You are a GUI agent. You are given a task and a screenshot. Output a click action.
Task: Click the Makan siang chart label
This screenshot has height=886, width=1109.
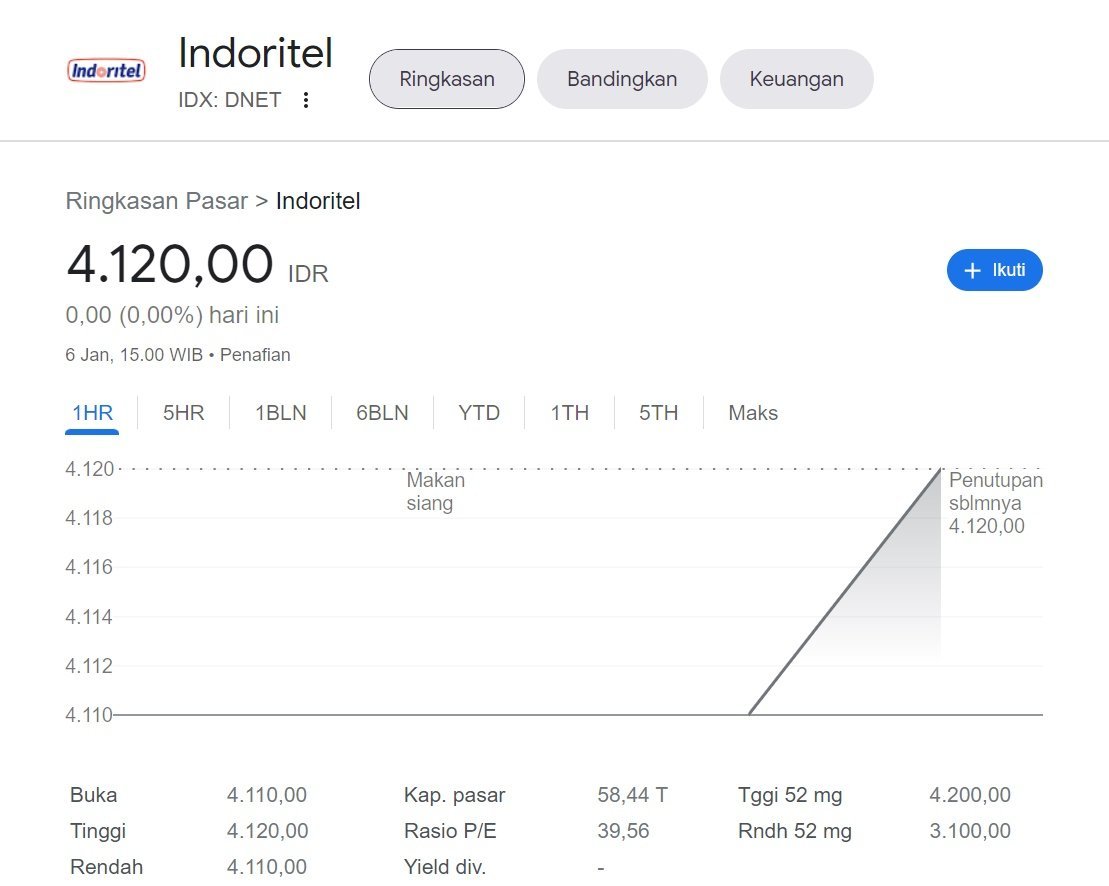[435, 492]
